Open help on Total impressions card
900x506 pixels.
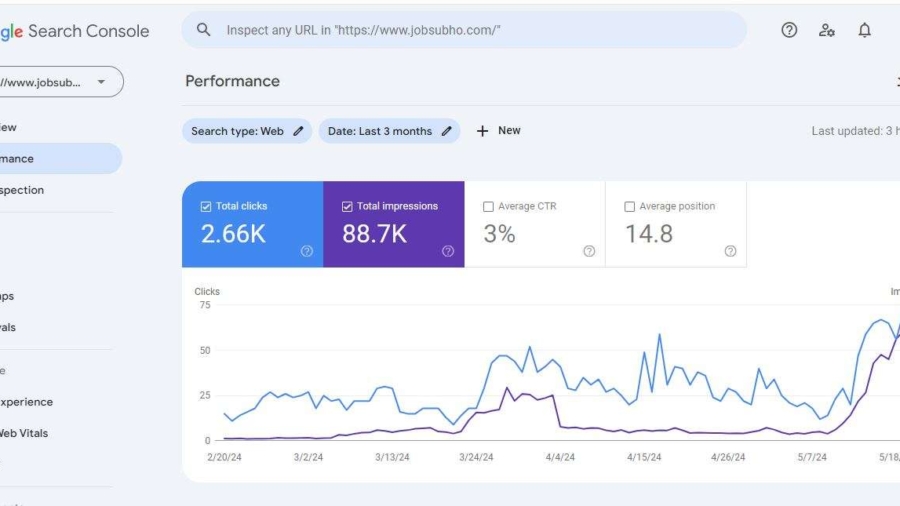pyautogui.click(x=448, y=251)
